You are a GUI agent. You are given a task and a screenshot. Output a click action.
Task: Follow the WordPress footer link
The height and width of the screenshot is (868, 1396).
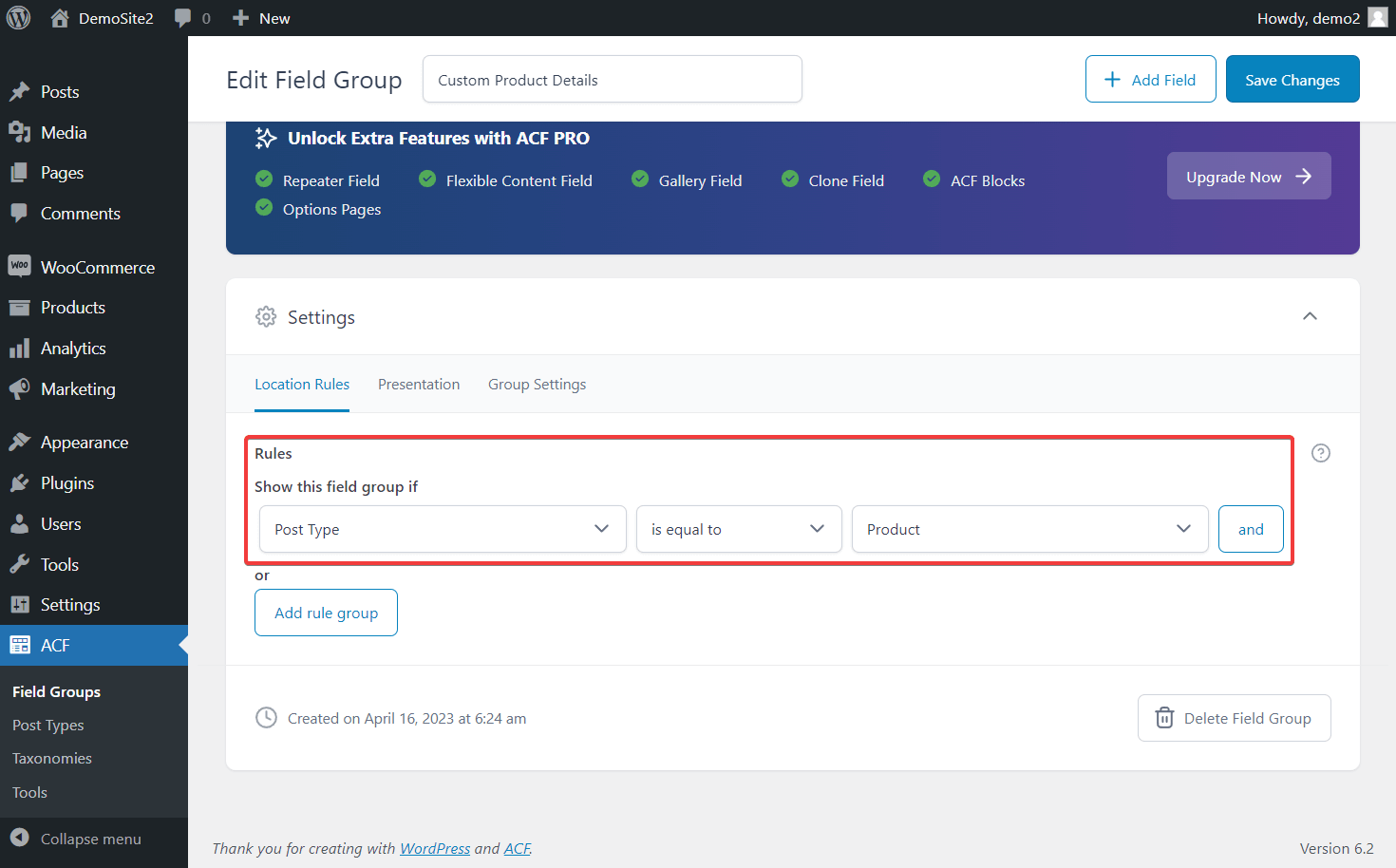point(435,848)
